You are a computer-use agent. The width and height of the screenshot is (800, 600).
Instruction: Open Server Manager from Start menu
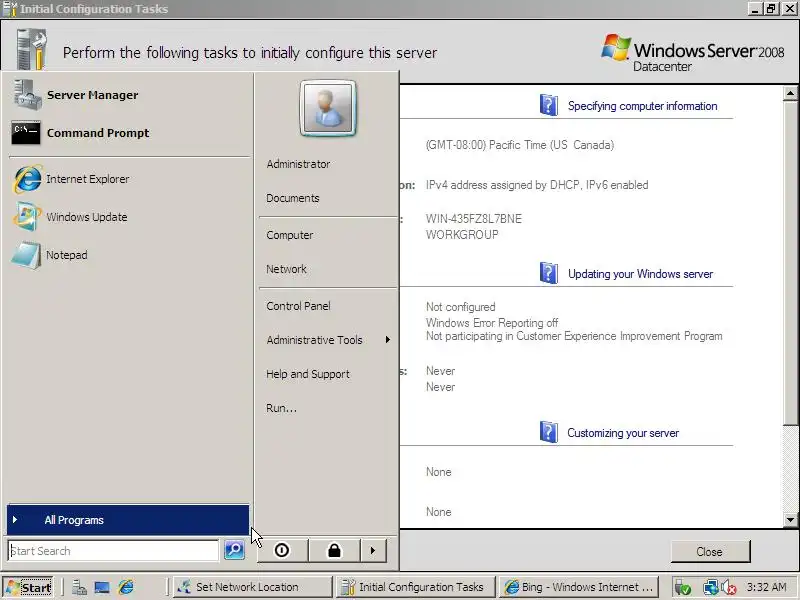[129, 95]
